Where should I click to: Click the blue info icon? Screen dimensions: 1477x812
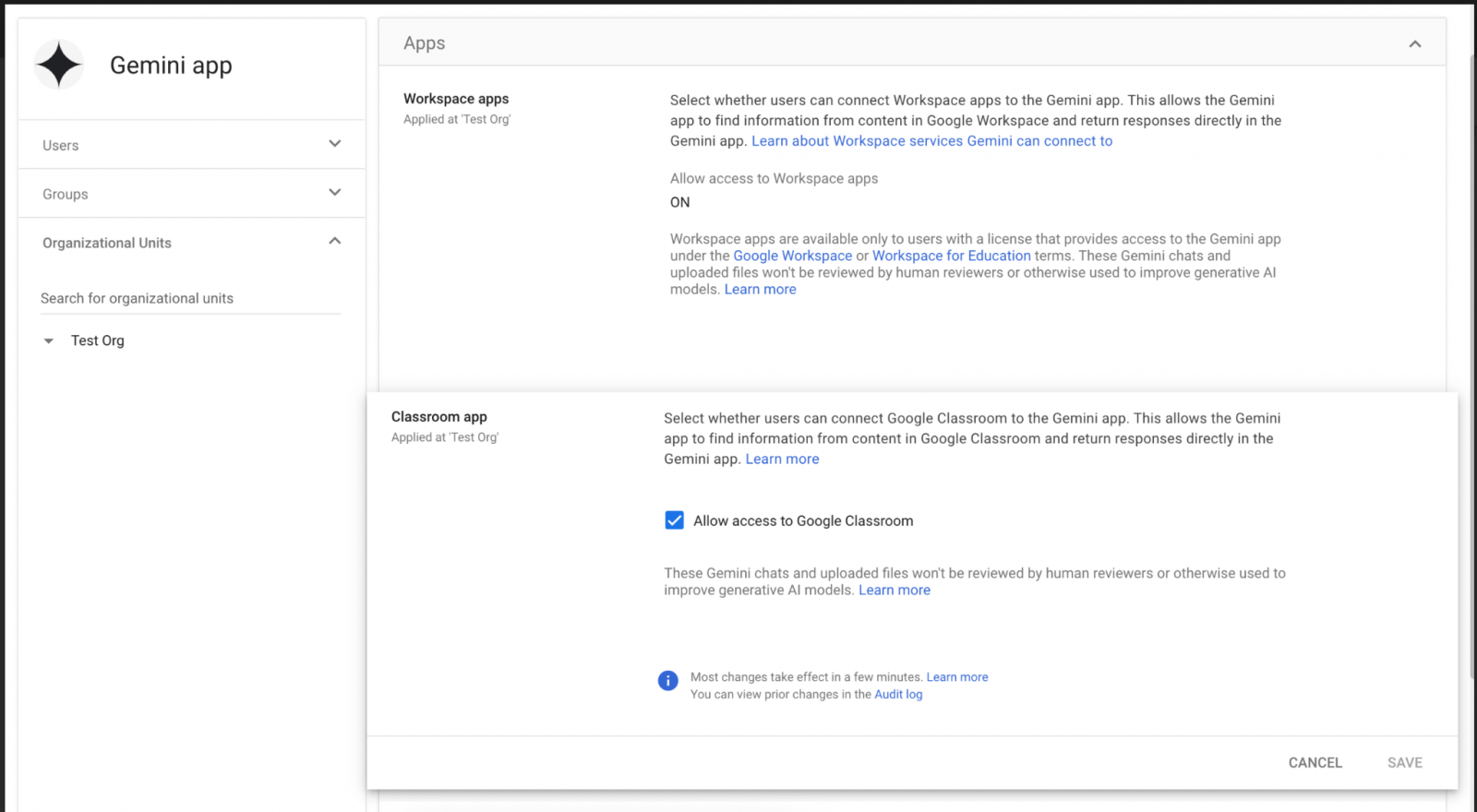668,681
